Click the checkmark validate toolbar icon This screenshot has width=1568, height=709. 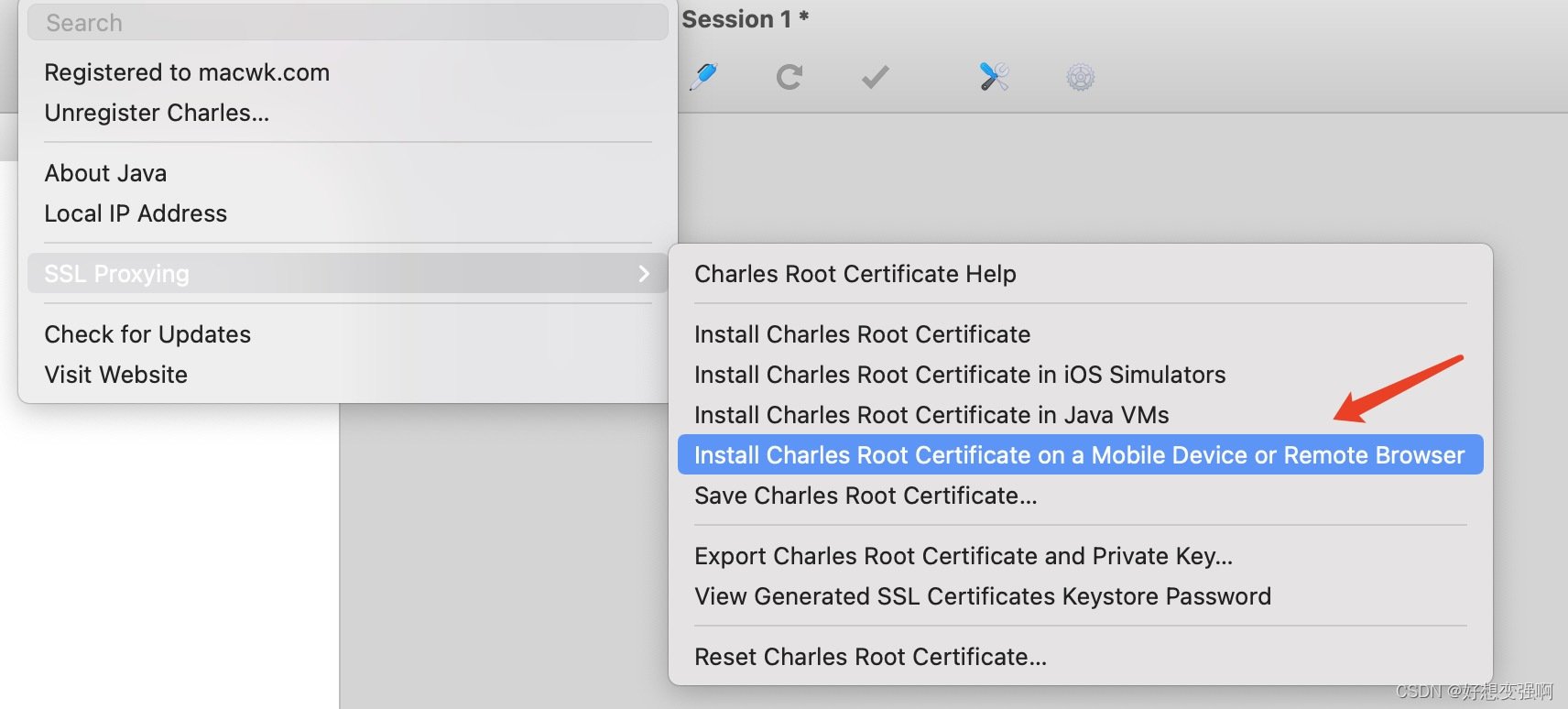876,77
